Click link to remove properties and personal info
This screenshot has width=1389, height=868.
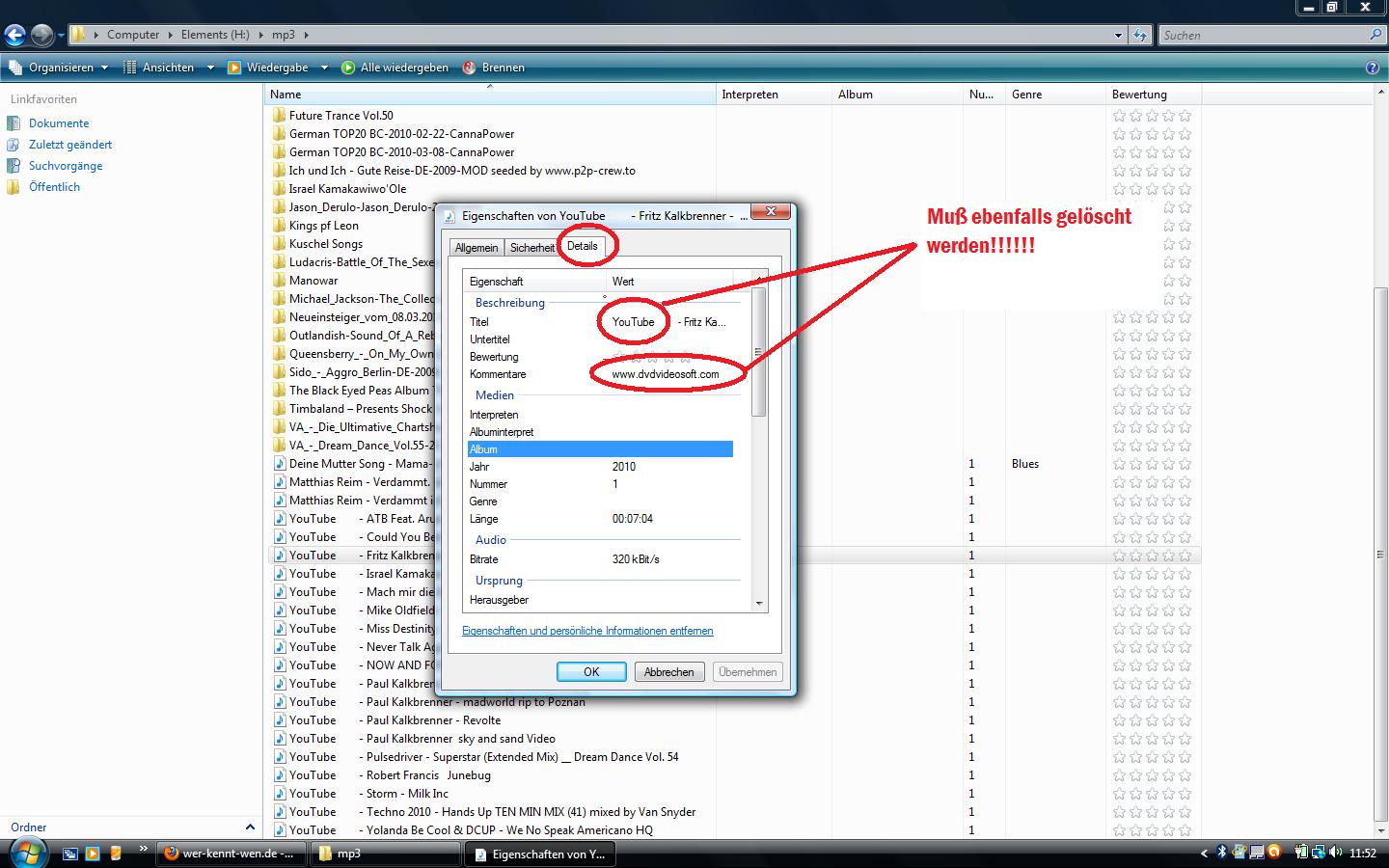pyautogui.click(x=587, y=631)
